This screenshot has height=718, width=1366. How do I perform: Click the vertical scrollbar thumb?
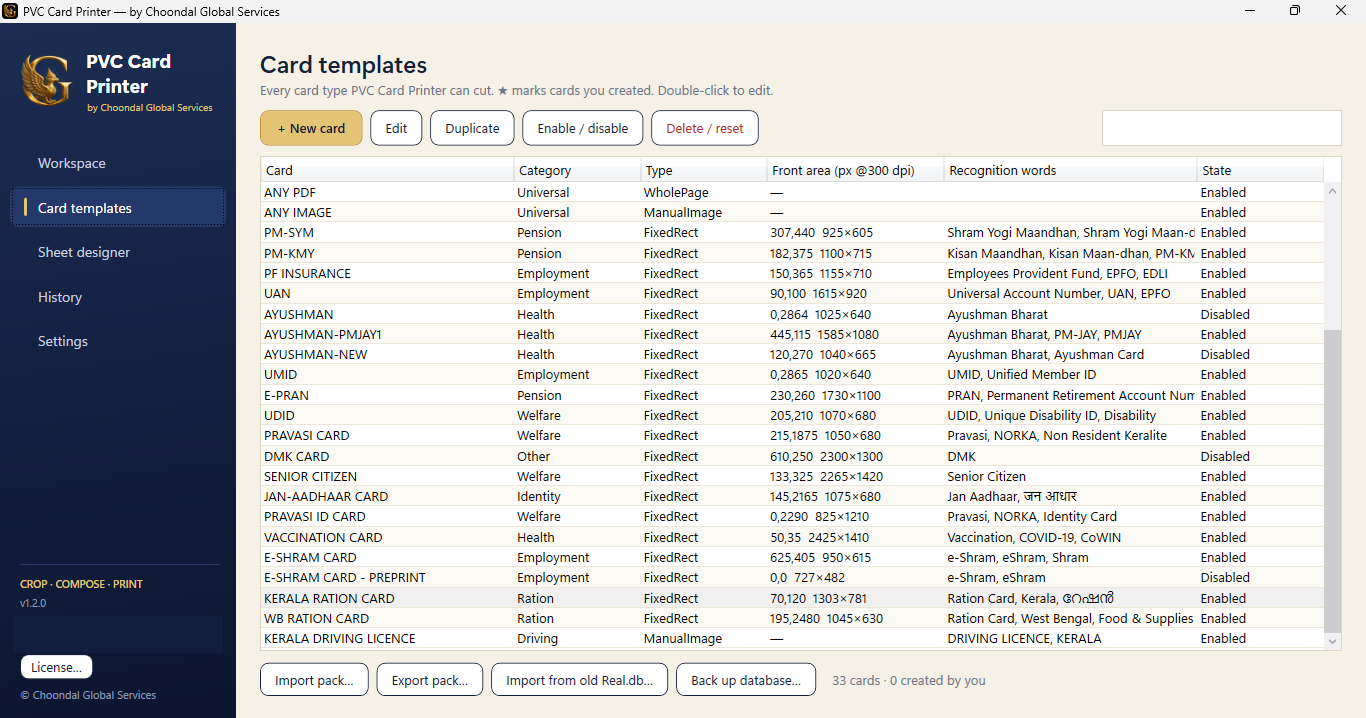[x=1332, y=480]
